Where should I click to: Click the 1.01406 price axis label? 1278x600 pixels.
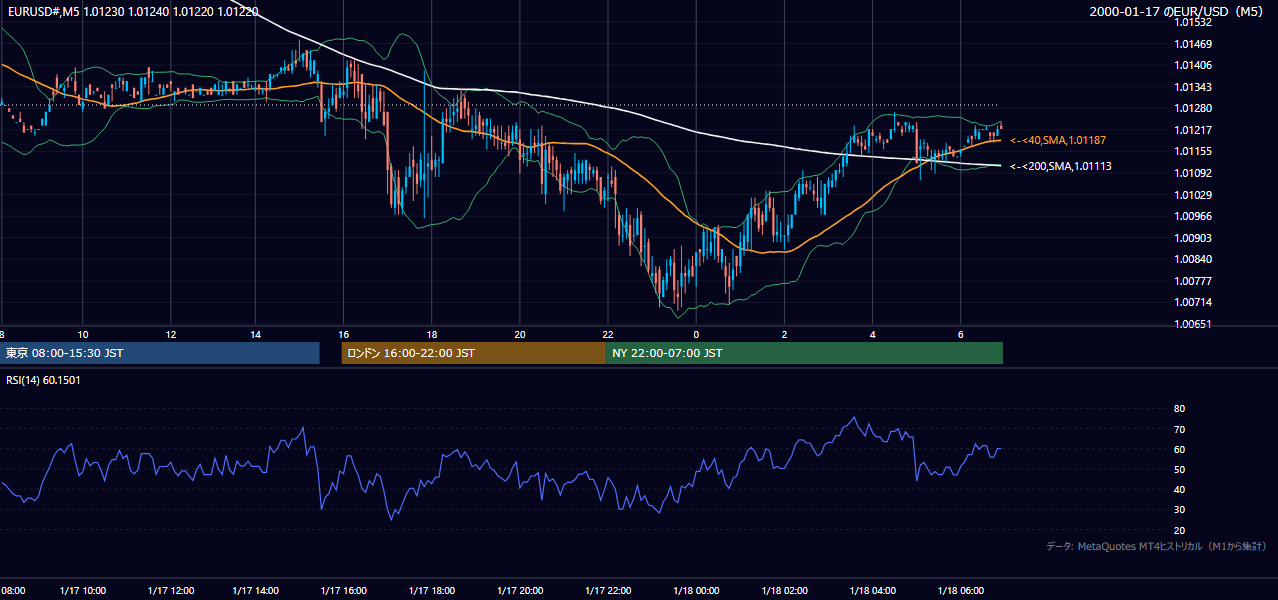(x=1193, y=66)
